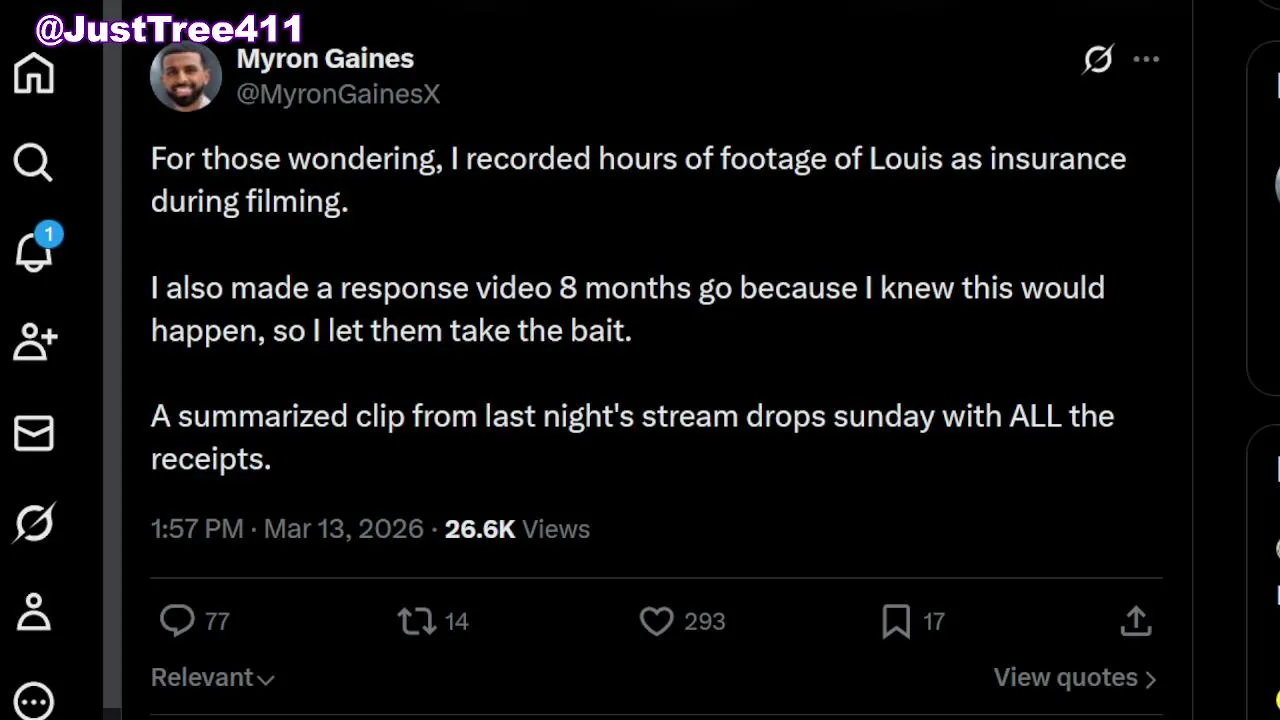The image size is (1280, 720).
Task: Expand the Relevant reply sort dropdown
Action: pos(212,678)
